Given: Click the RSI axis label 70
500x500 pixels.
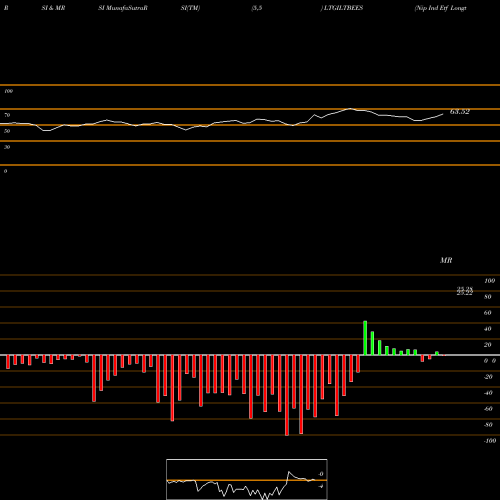Looking at the screenshot, I should click(x=7, y=115).
